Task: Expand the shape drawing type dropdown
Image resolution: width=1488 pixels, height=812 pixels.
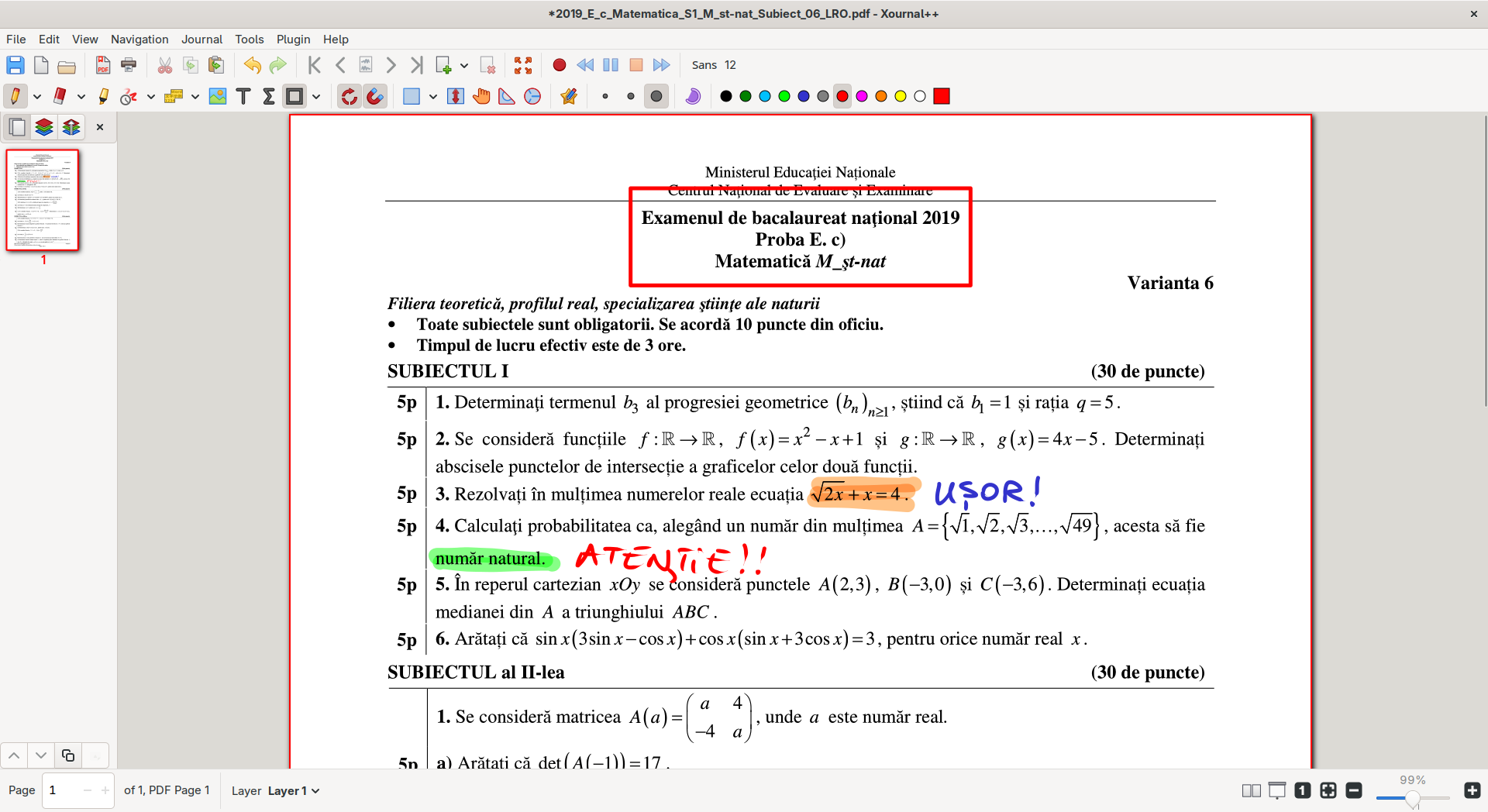Action: click(x=316, y=97)
